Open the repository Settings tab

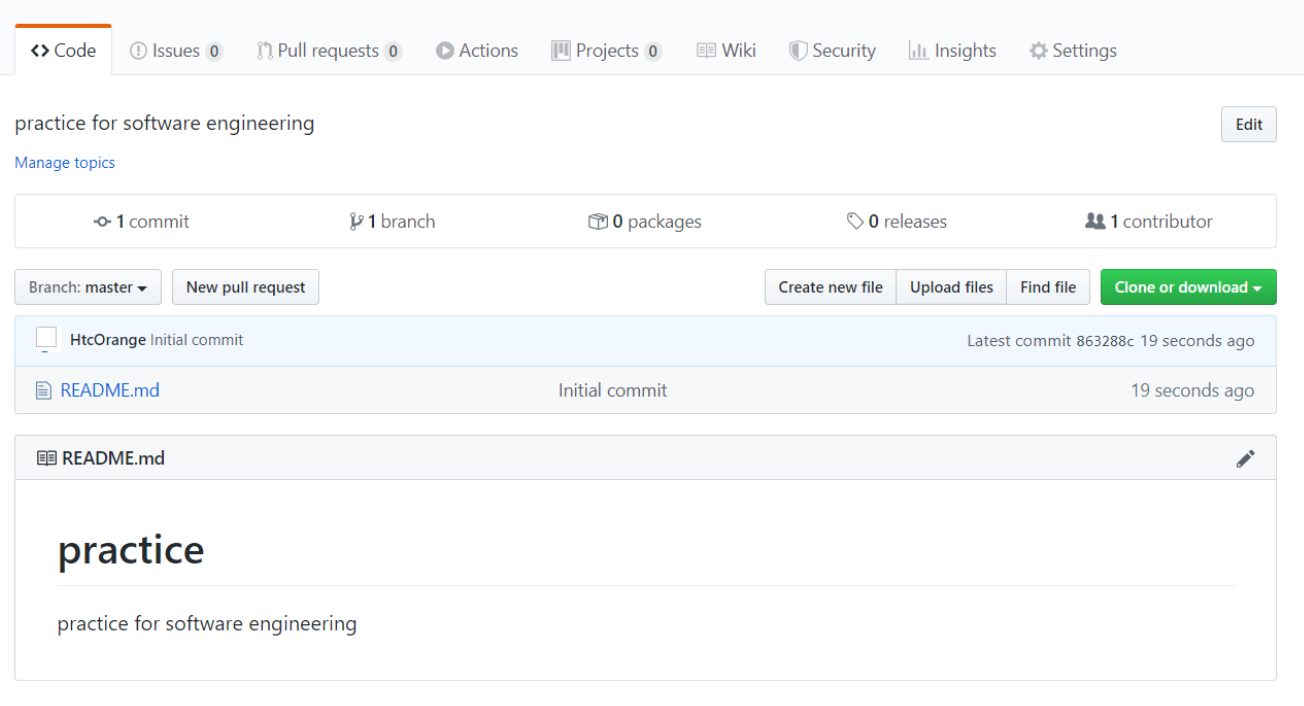[x=1073, y=51]
